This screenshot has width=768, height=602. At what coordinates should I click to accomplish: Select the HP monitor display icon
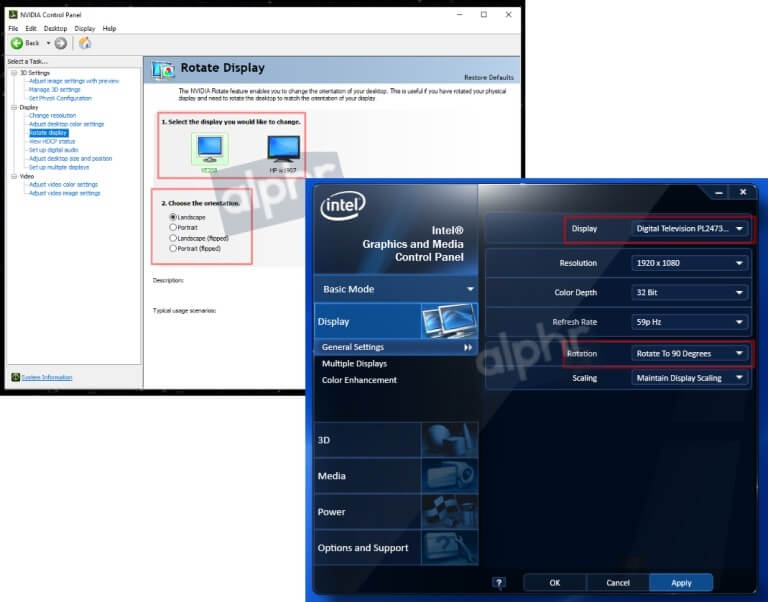point(284,149)
